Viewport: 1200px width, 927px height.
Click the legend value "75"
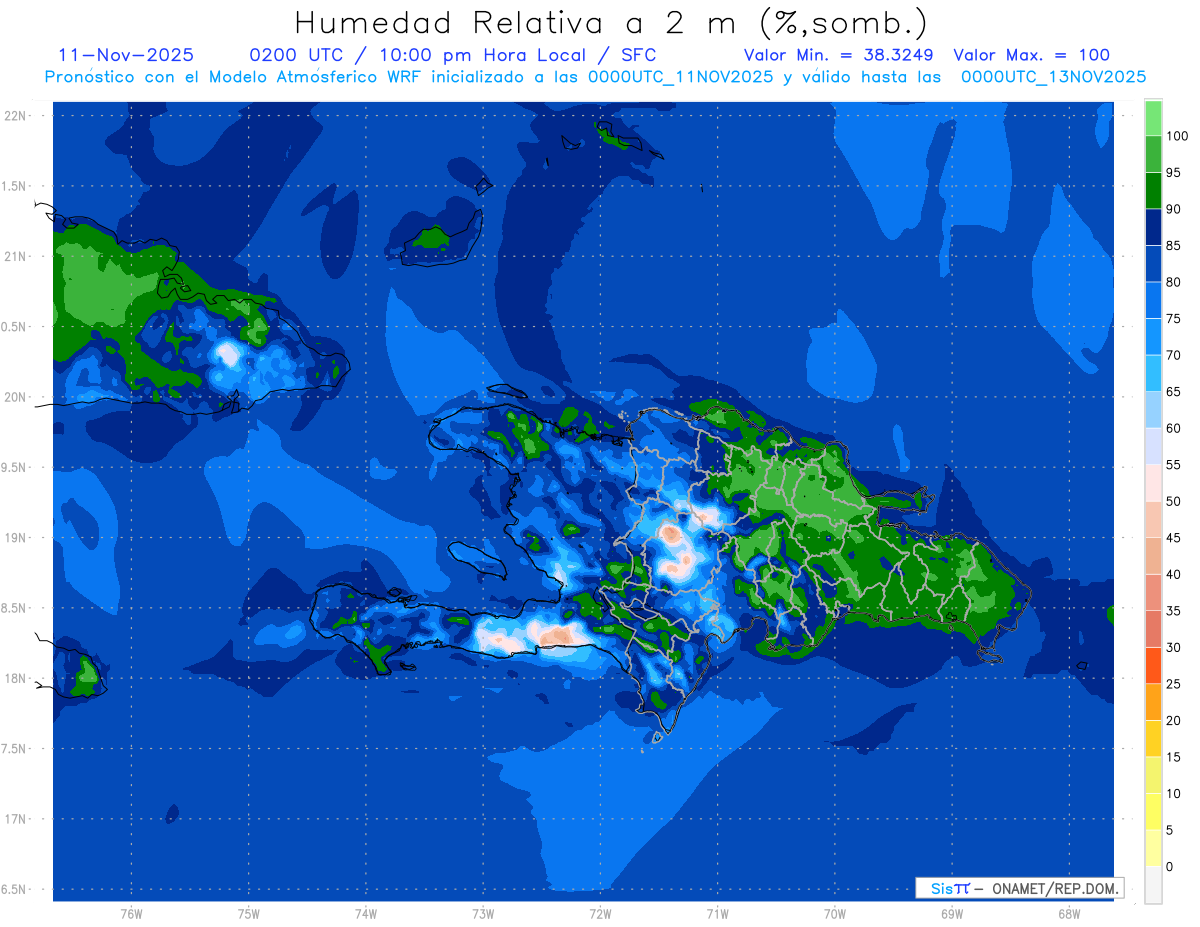[x=1174, y=319]
